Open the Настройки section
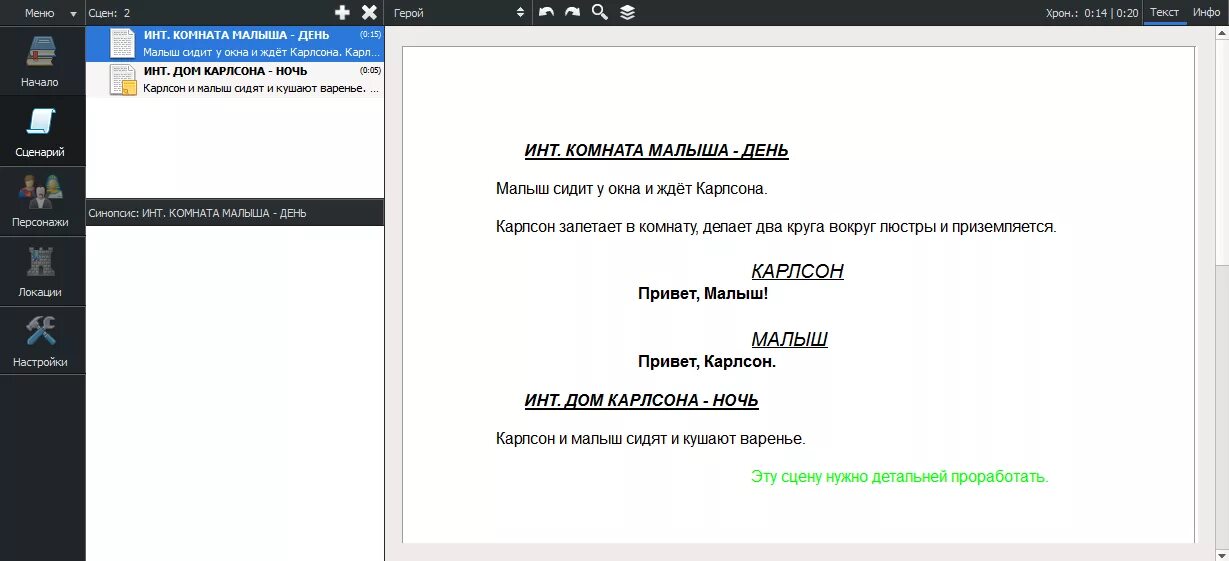This screenshot has width=1229, height=561. 42,341
